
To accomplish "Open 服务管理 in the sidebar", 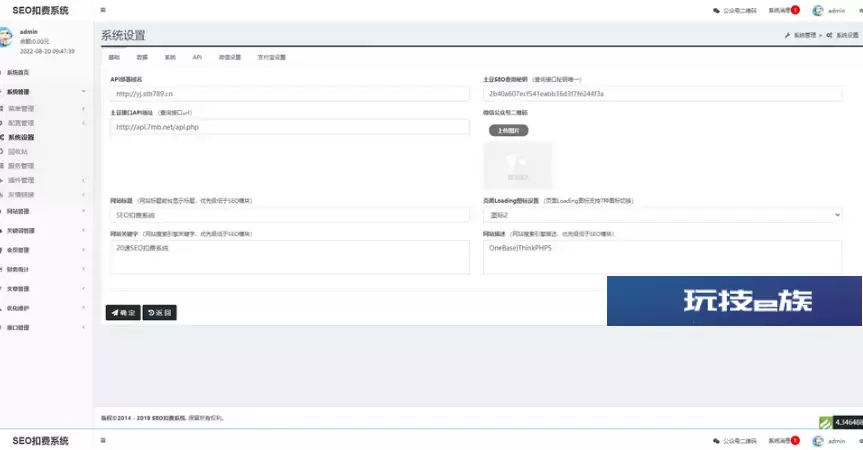I will (21, 166).
